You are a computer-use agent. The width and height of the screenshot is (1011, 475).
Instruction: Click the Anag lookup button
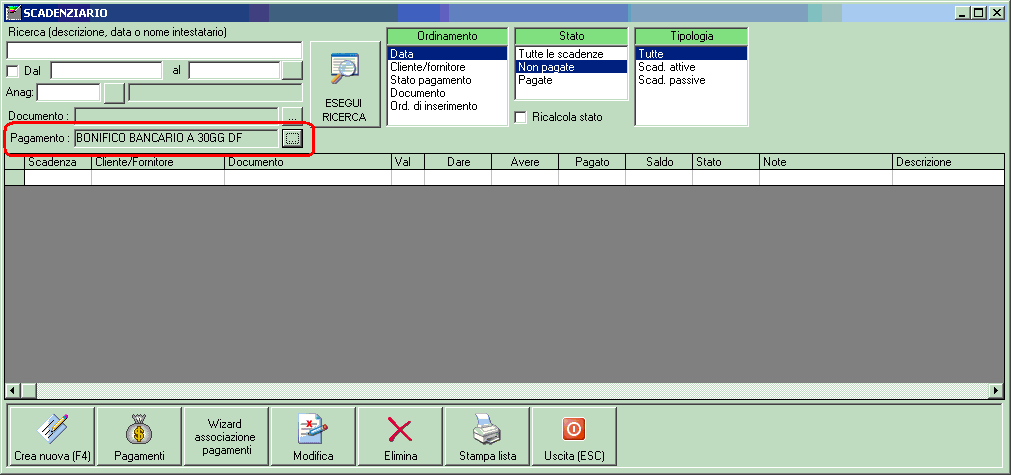(114, 93)
